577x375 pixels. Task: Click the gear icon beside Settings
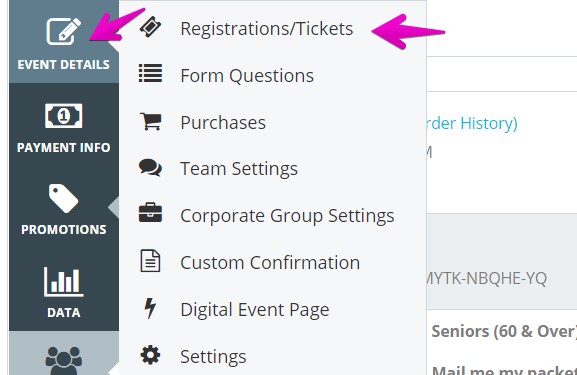coord(150,355)
